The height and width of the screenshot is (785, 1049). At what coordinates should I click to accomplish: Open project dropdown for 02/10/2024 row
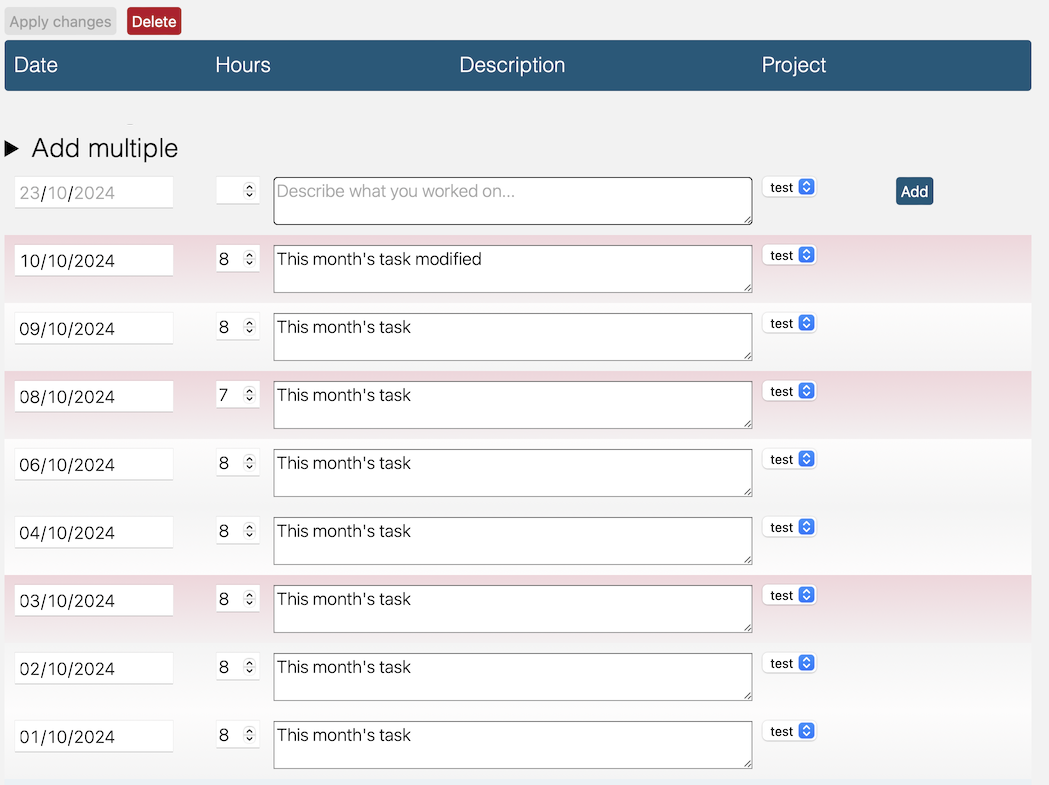[789, 663]
